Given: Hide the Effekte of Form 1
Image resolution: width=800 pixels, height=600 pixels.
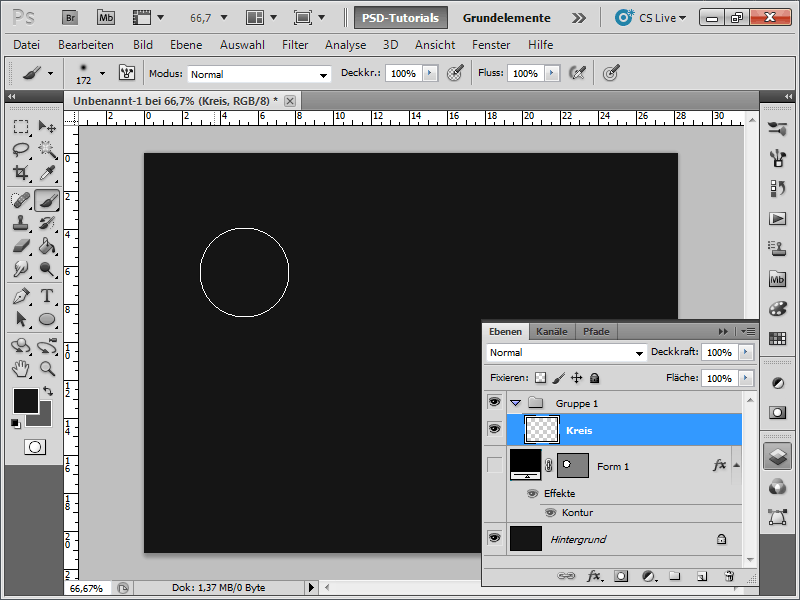Looking at the screenshot, I should click(533, 493).
